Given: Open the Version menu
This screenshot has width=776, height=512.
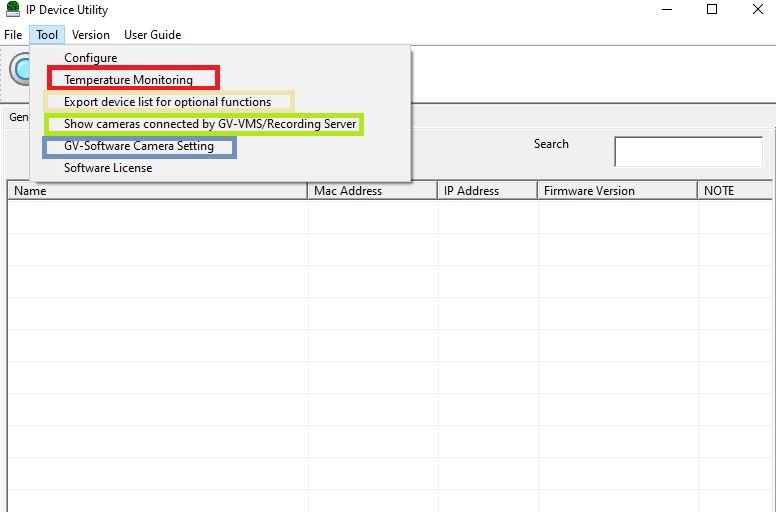Looking at the screenshot, I should click(x=91, y=35).
